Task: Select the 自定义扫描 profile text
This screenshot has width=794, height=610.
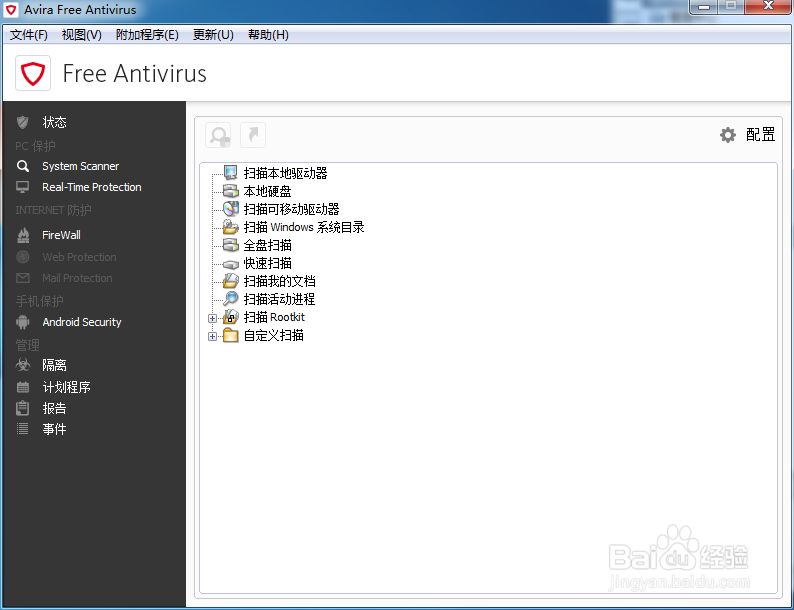Action: click(x=273, y=335)
